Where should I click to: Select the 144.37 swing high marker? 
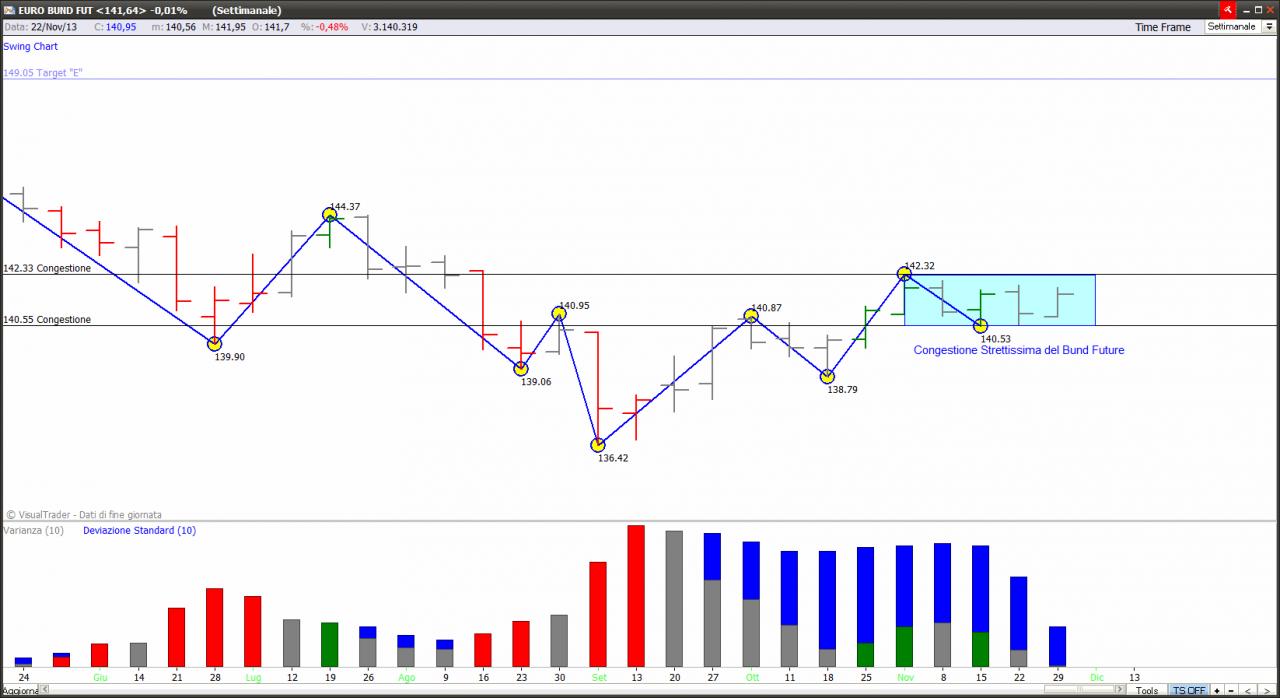pos(330,214)
